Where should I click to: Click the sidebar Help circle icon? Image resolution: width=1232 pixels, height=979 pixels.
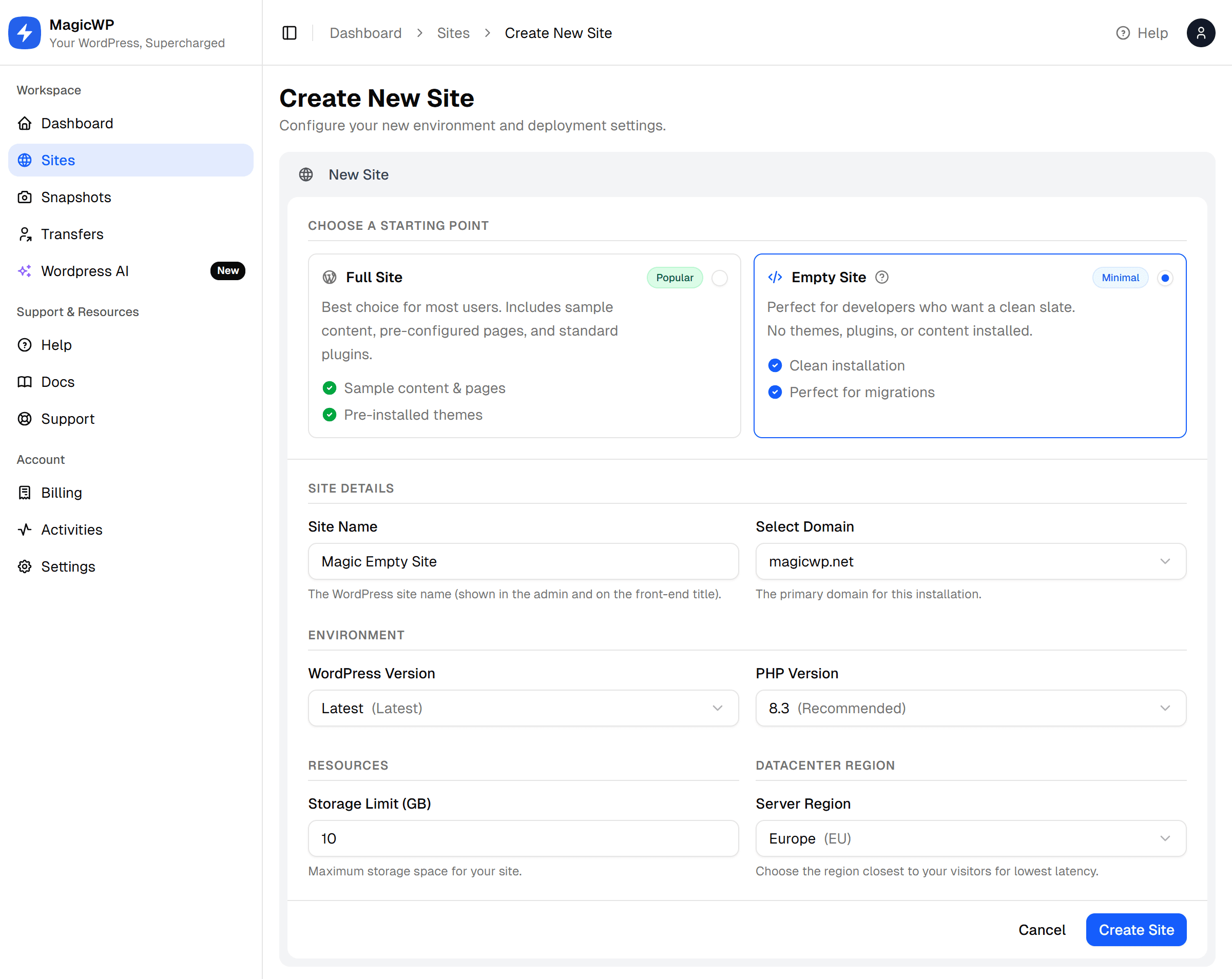point(25,345)
